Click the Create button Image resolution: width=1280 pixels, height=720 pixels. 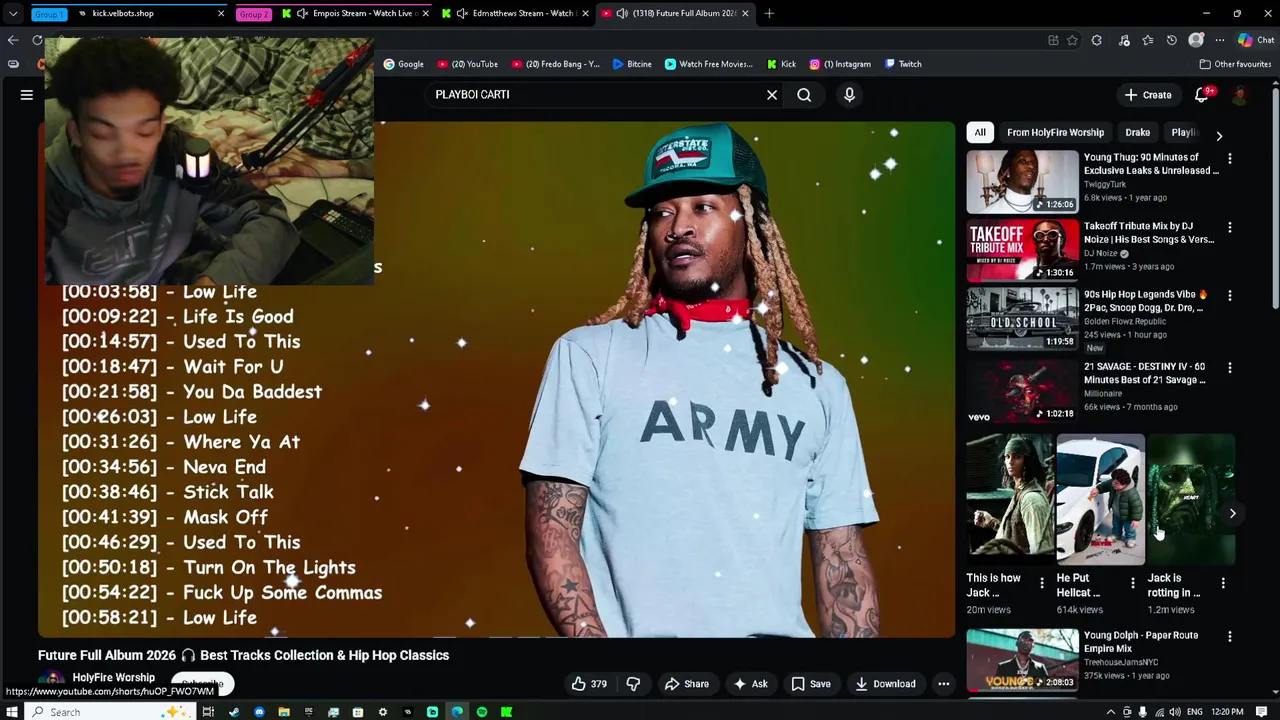1148,95
